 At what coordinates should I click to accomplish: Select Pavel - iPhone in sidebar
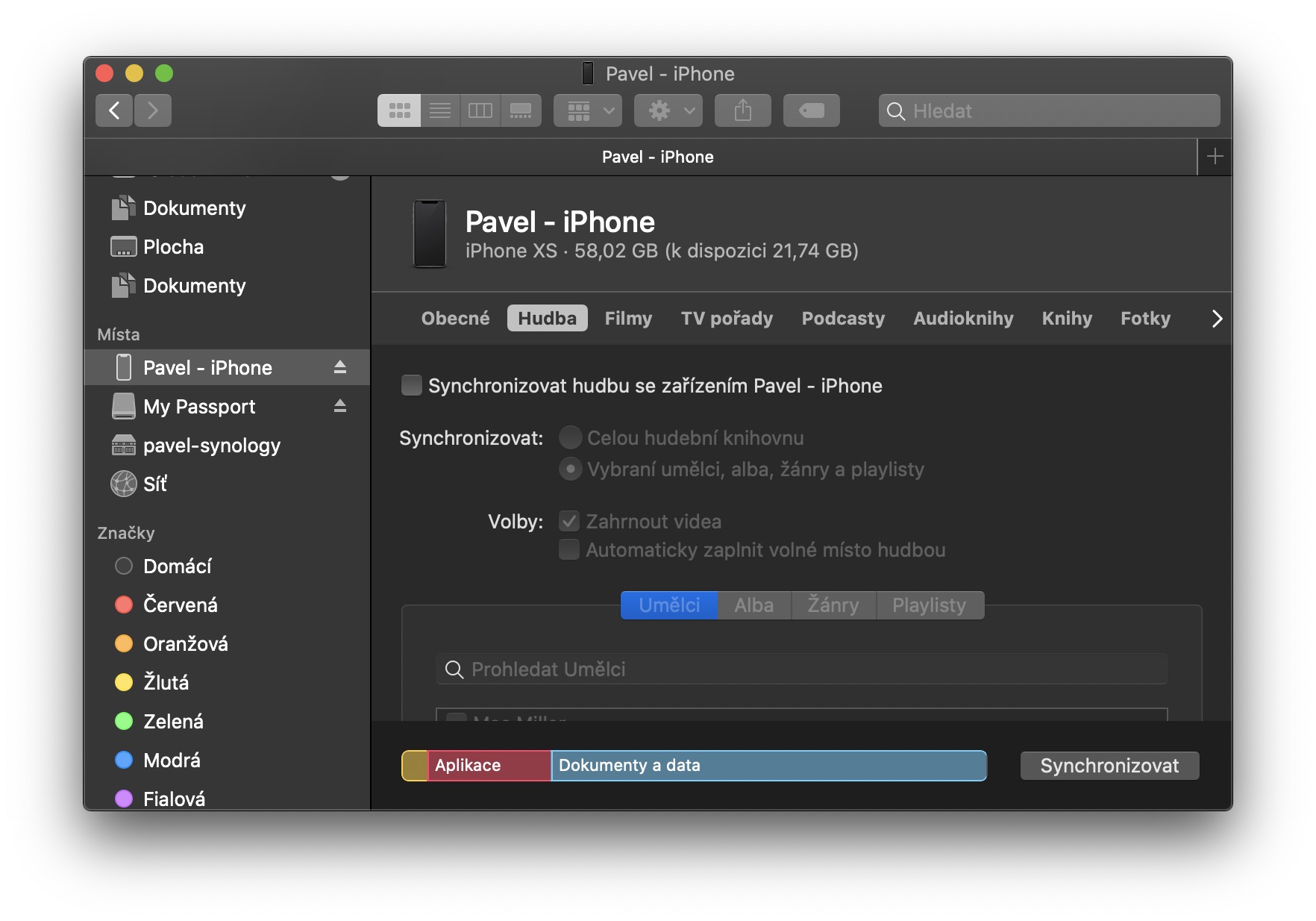227,367
